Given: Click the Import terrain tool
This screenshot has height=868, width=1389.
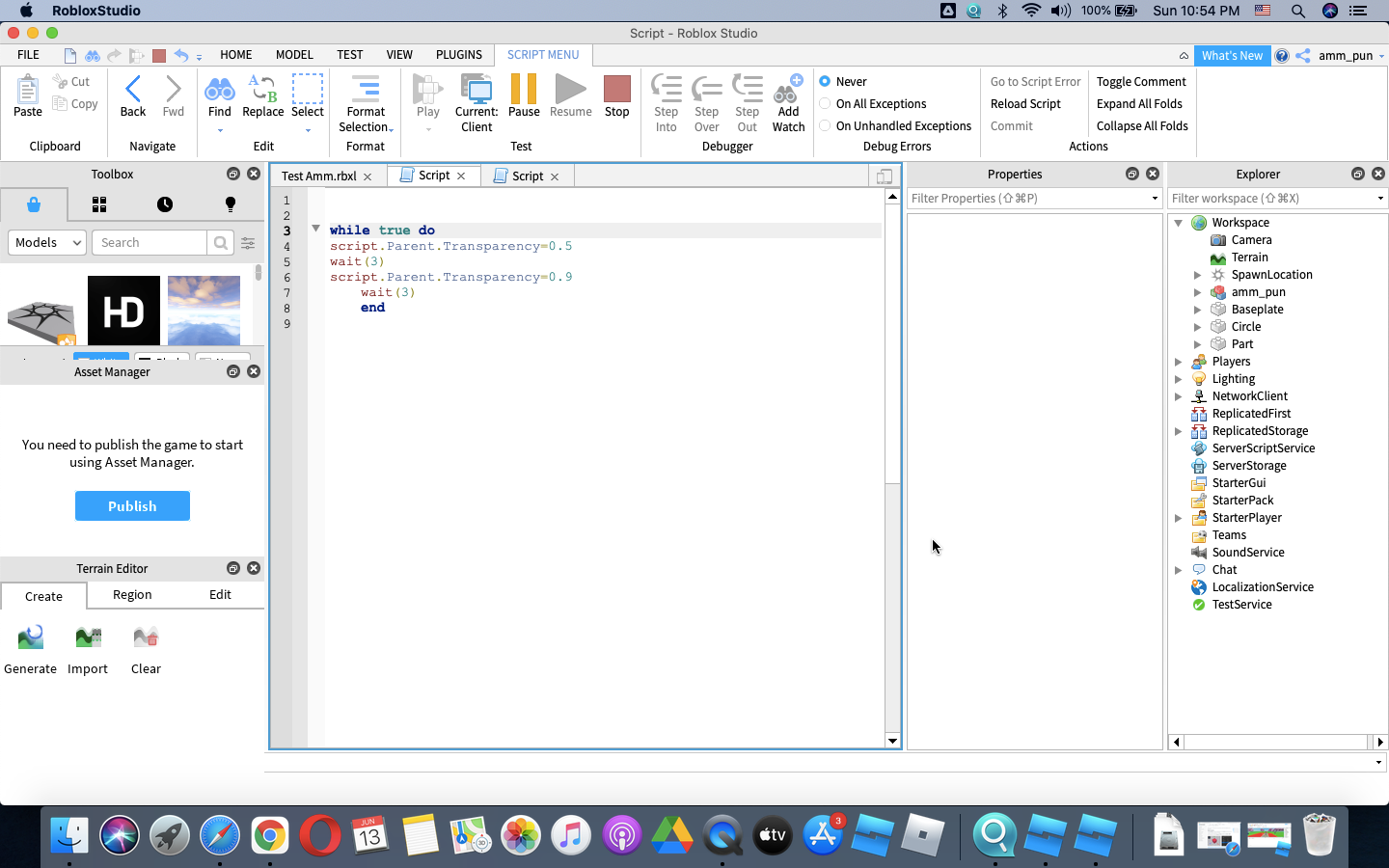Looking at the screenshot, I should click(x=88, y=637).
